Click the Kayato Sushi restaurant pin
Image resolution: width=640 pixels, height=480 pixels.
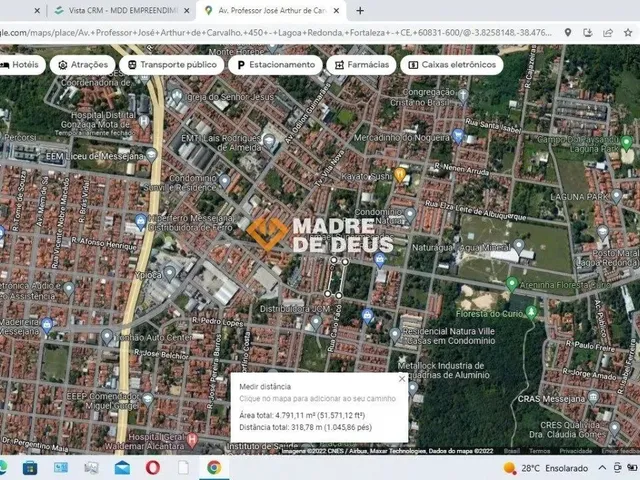pyautogui.click(x=400, y=174)
